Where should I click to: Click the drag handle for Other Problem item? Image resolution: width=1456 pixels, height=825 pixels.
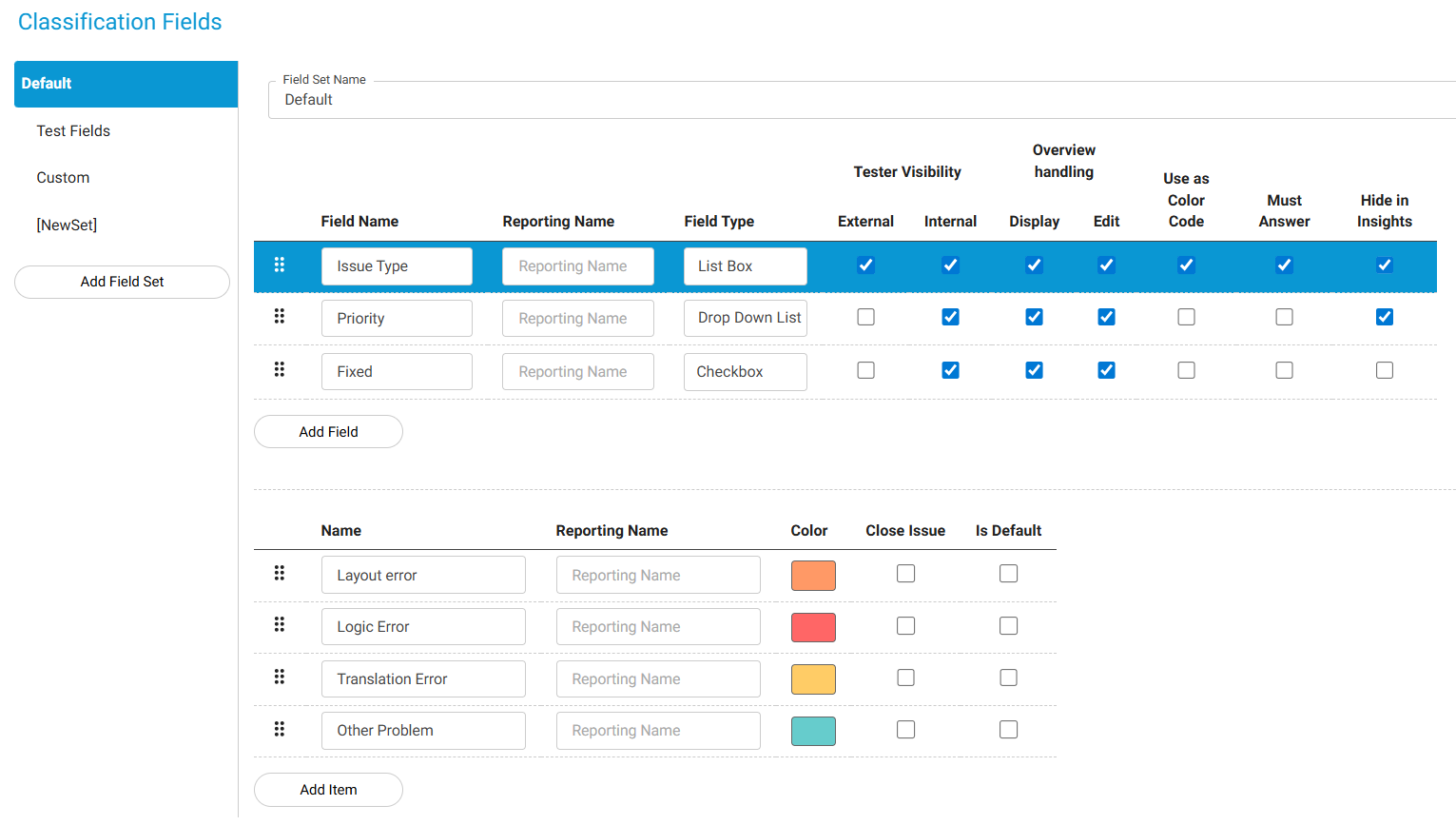(x=280, y=729)
